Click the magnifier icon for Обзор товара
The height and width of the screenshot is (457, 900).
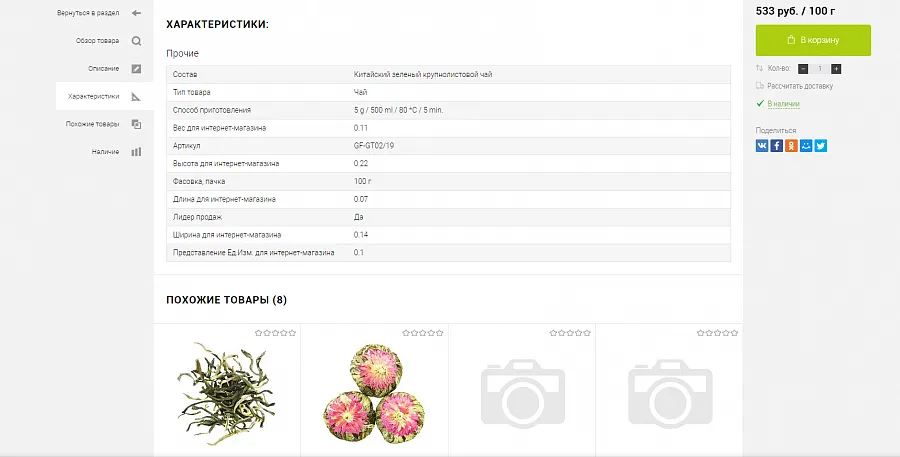pos(136,41)
